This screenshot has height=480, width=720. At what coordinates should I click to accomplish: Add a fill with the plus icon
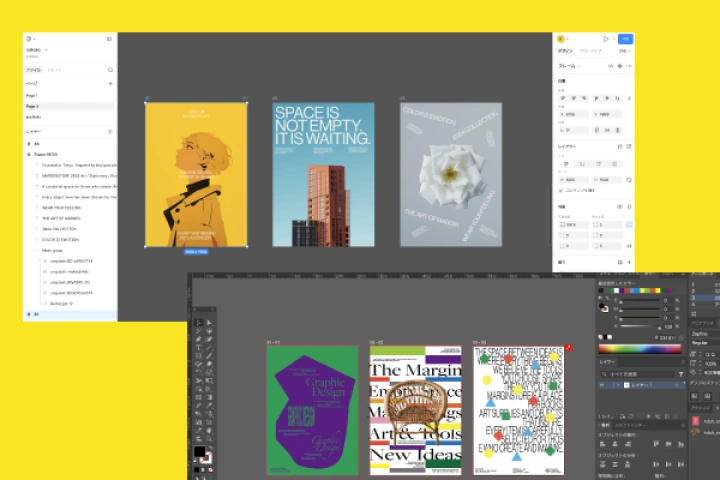point(629,262)
